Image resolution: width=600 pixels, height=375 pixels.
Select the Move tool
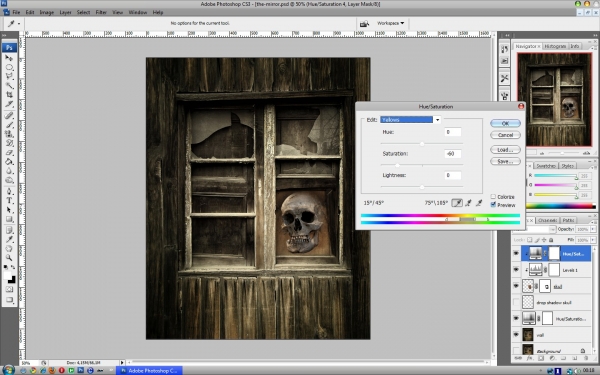pos(9,58)
